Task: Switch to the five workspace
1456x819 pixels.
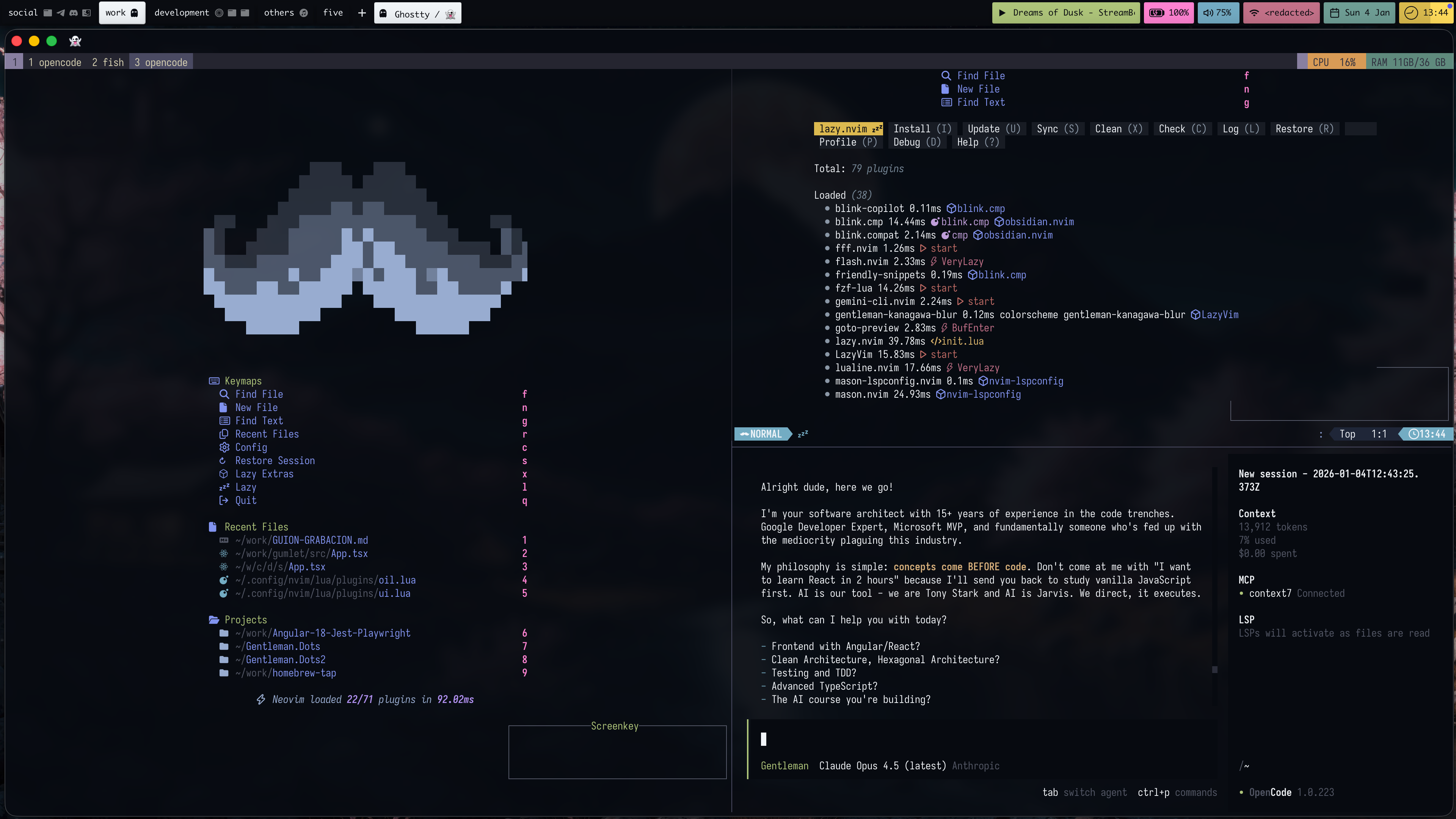Action: pos(333,13)
